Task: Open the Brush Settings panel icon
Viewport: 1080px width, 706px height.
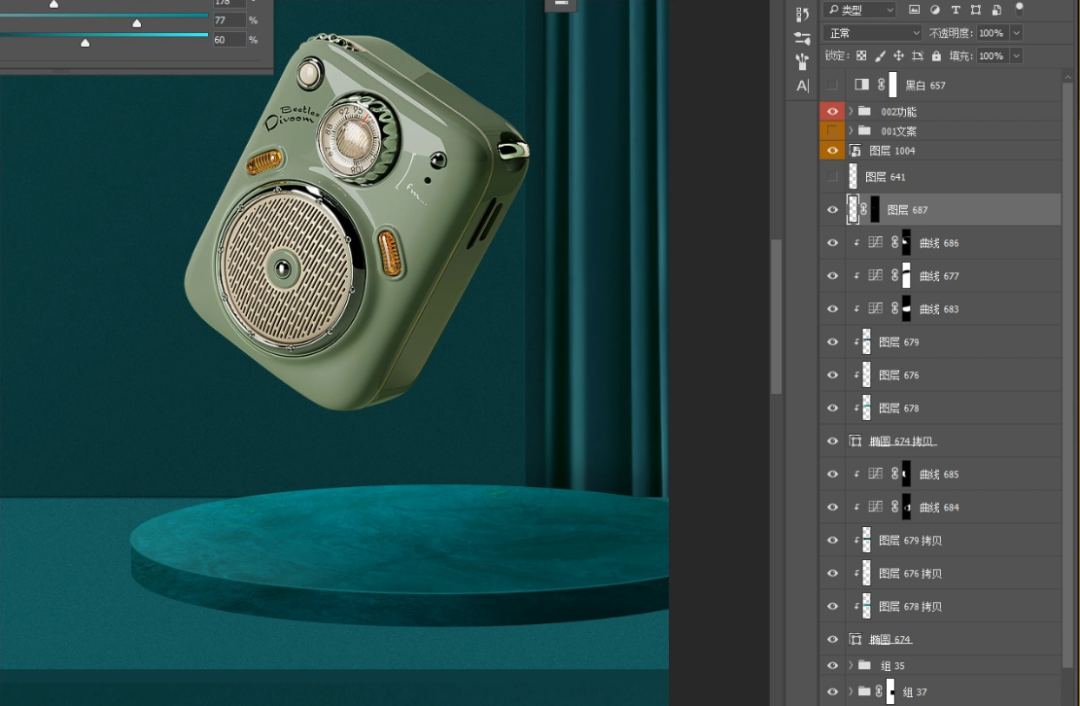Action: 802,38
